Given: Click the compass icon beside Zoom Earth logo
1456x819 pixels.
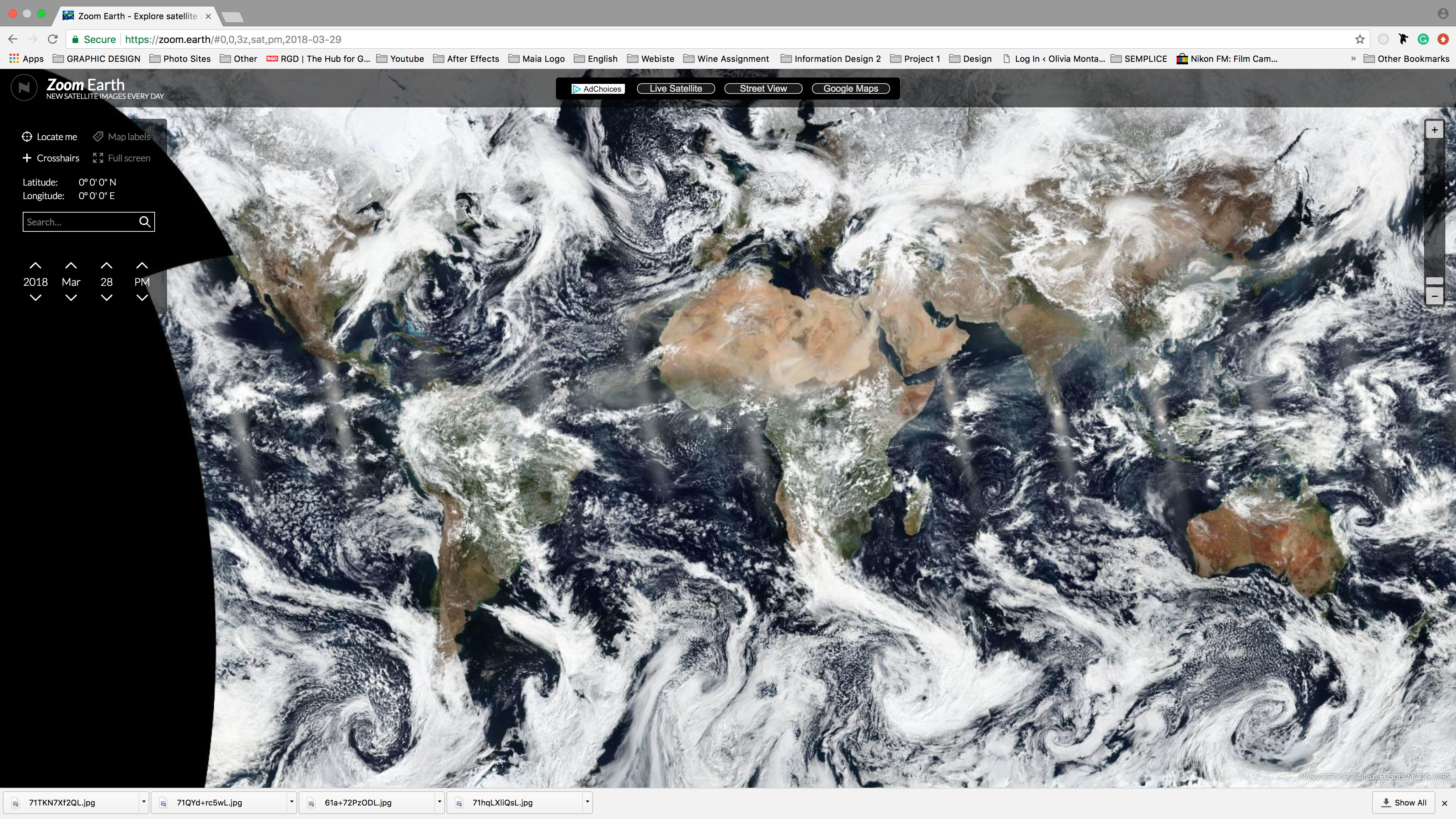Looking at the screenshot, I should click(24, 87).
